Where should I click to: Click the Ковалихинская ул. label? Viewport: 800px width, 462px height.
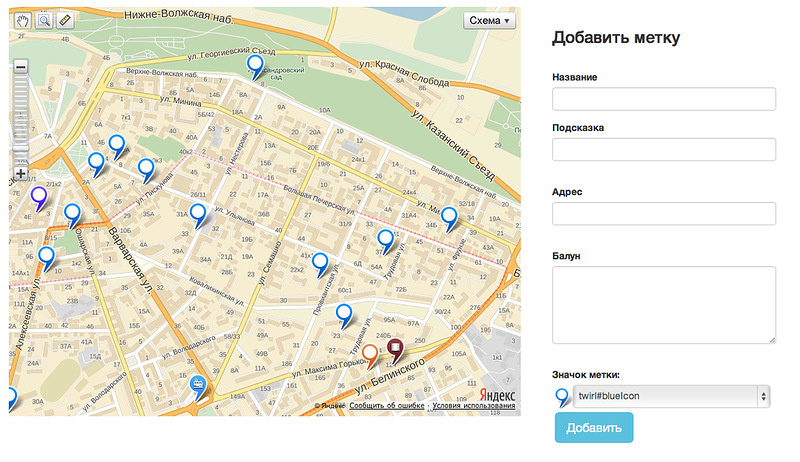[x=216, y=291]
